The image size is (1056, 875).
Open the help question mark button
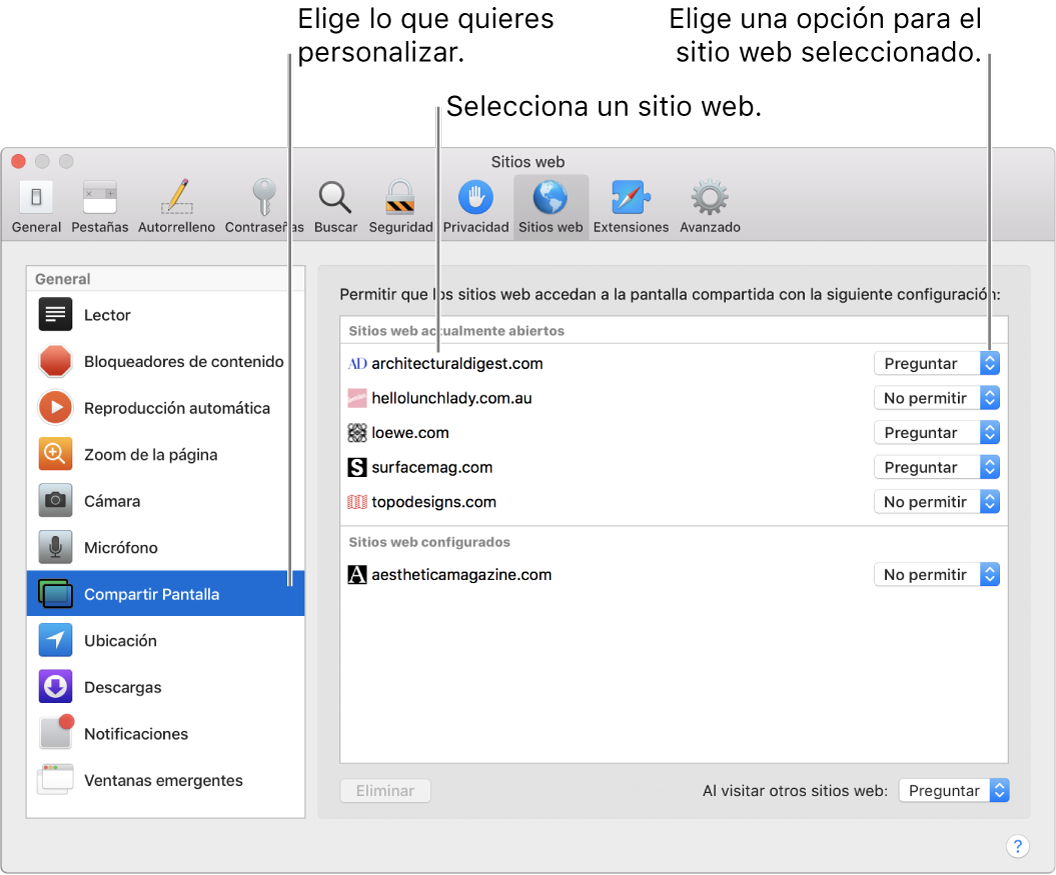[x=1018, y=846]
